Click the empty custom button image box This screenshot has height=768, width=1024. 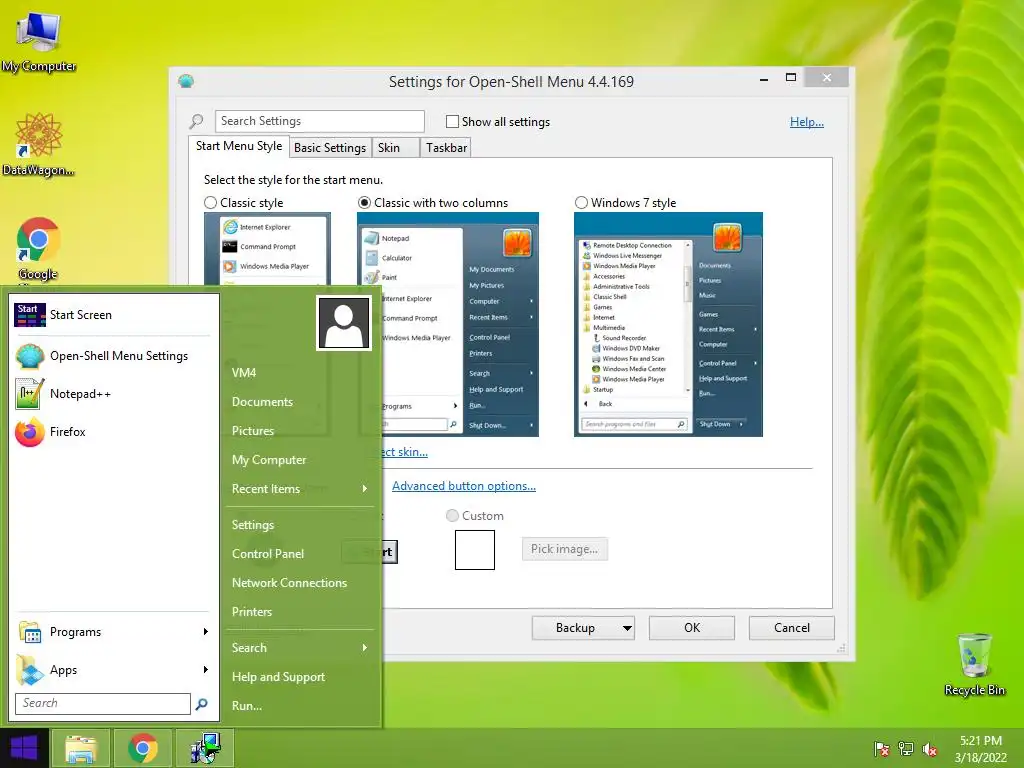475,550
